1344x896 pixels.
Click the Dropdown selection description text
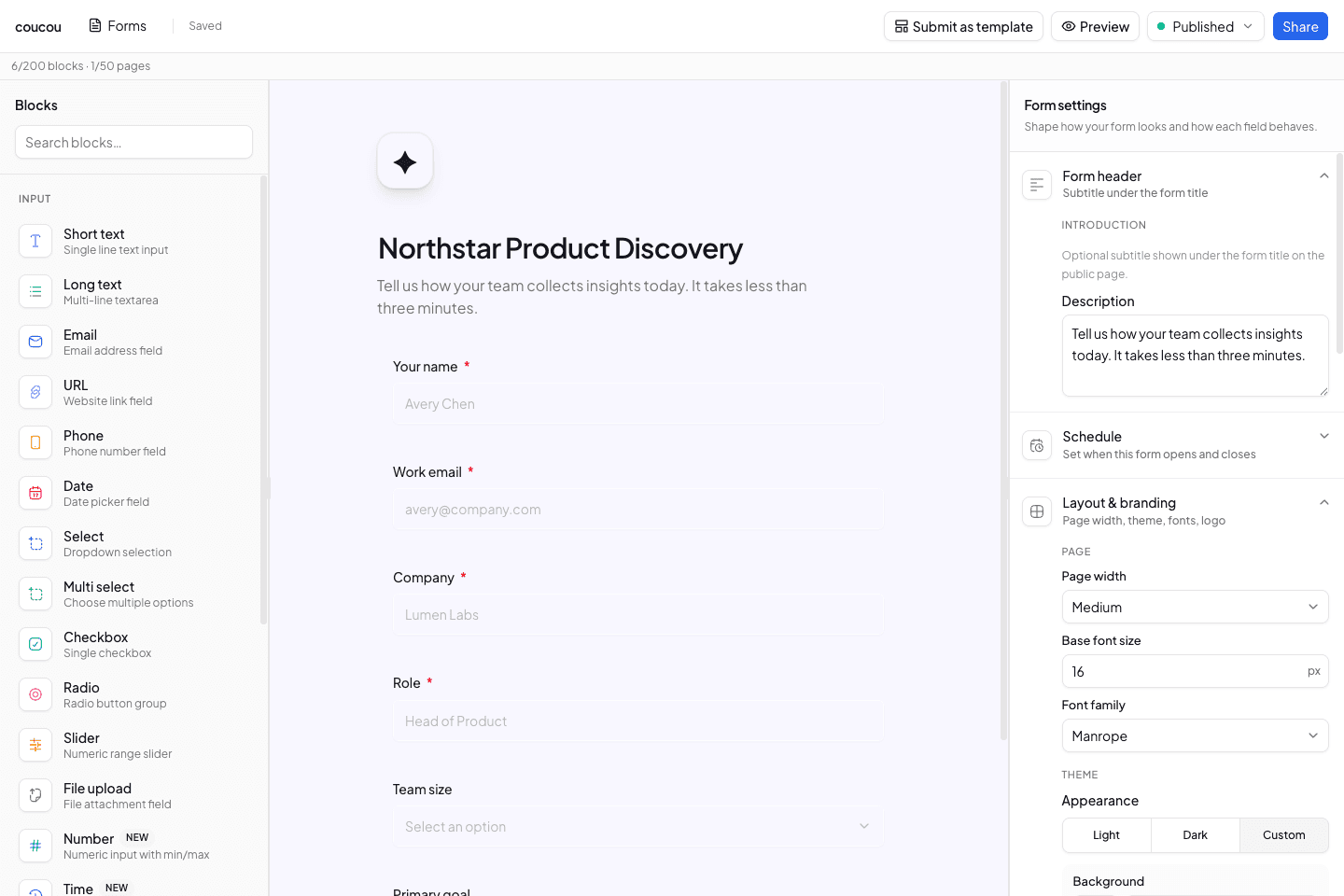point(118,553)
